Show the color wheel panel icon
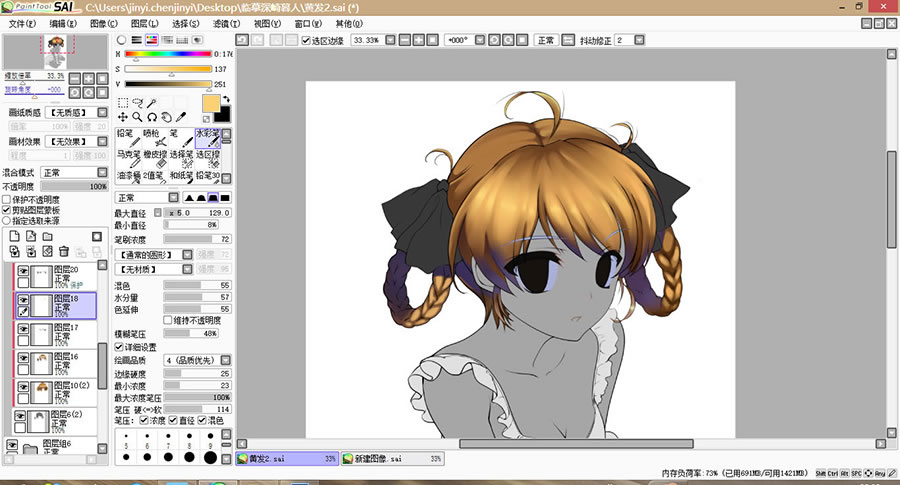900x485 pixels. click(121, 40)
